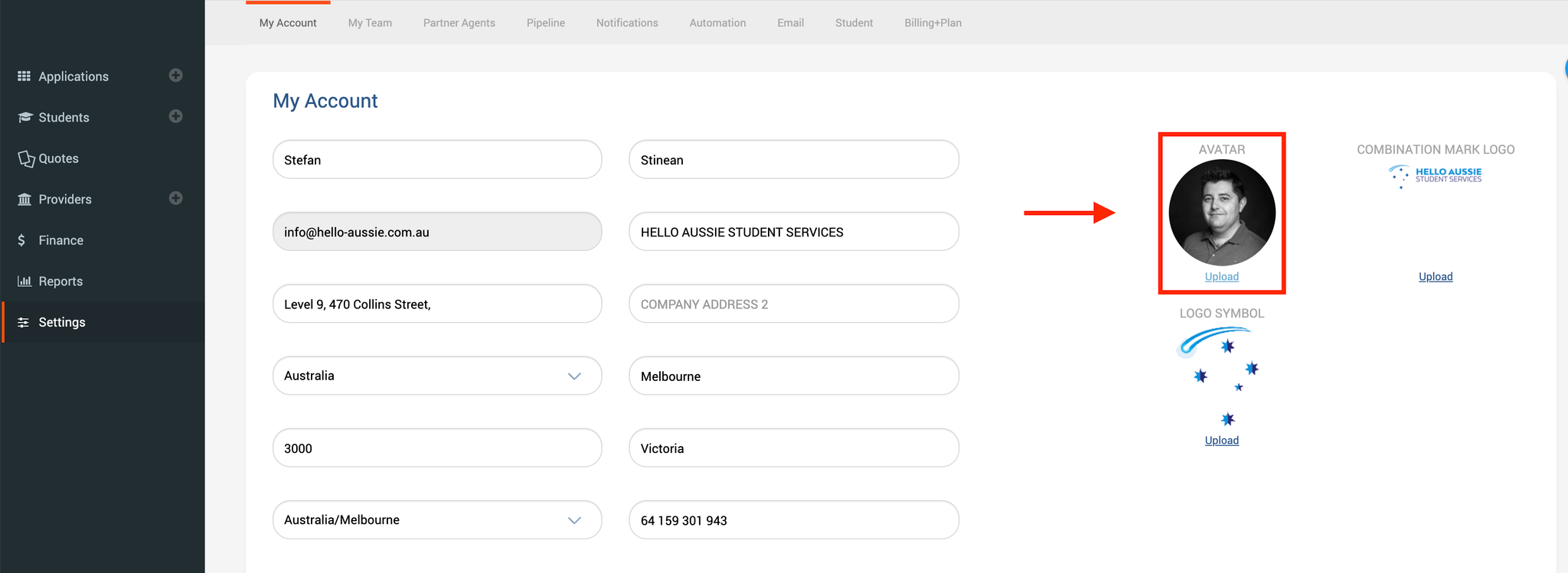This screenshot has height=573, width=1568.
Task: Click the Quotes tag icon
Action: tap(25, 158)
